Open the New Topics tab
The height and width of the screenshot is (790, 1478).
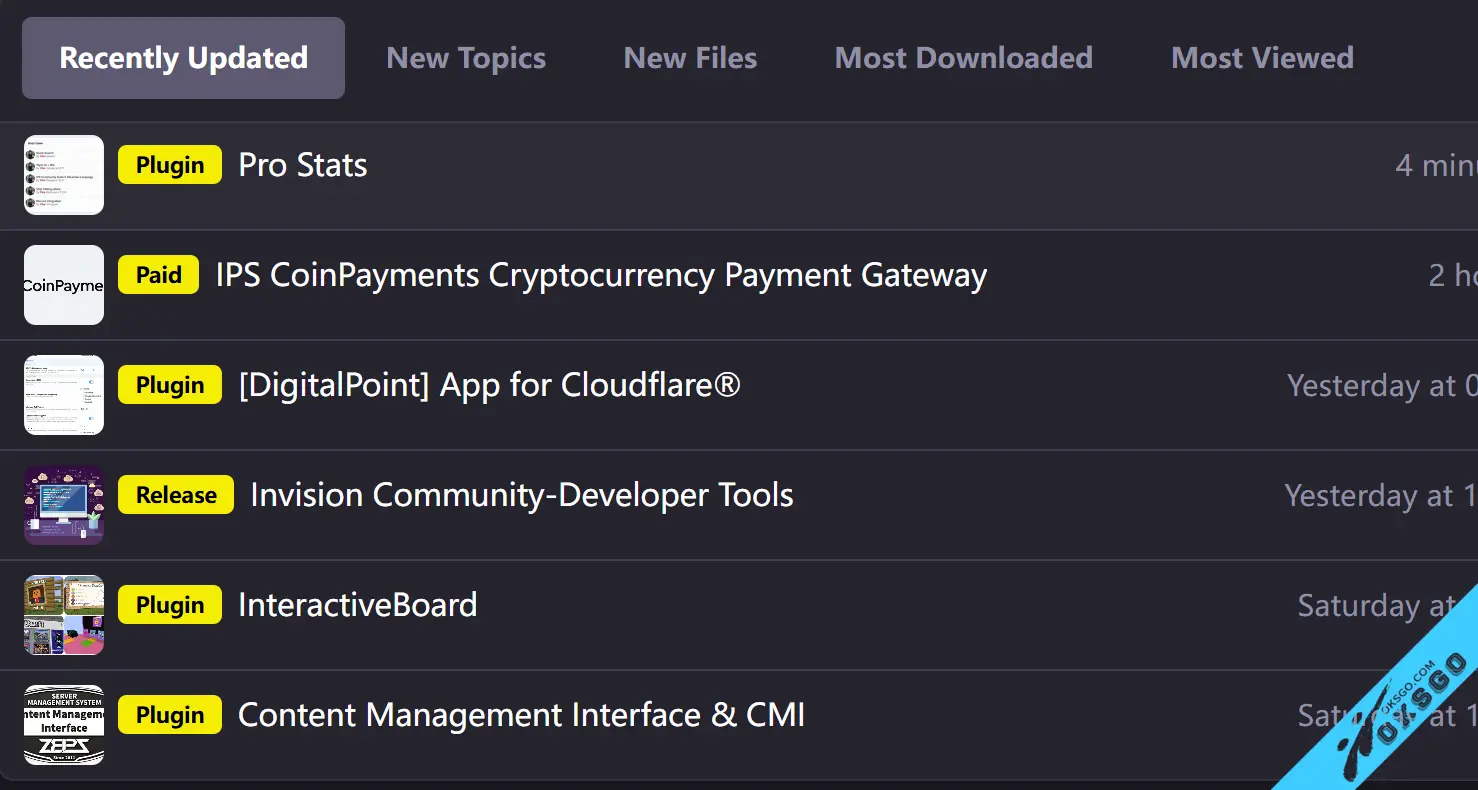[466, 58]
